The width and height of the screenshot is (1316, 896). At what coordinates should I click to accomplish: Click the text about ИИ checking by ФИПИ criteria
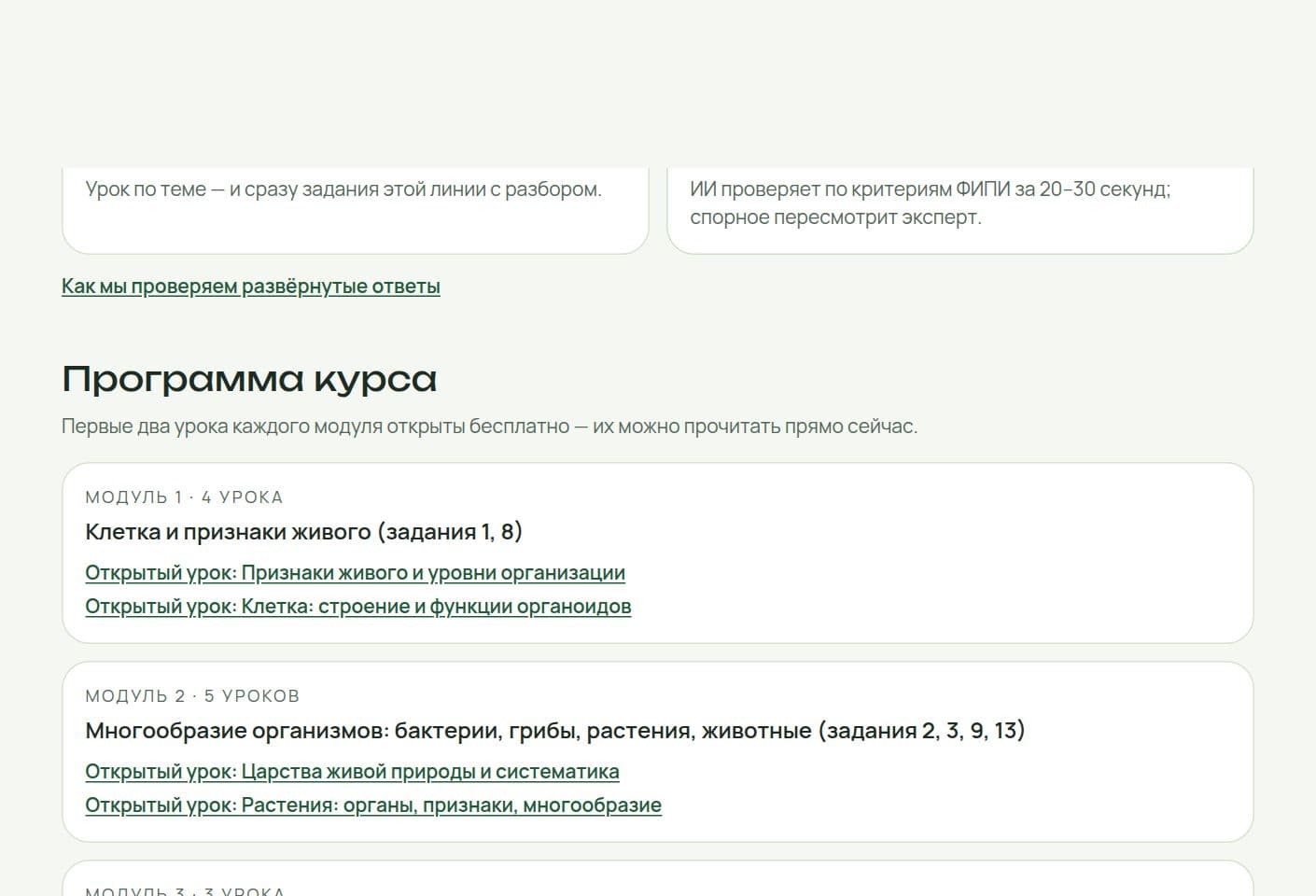coord(931,203)
